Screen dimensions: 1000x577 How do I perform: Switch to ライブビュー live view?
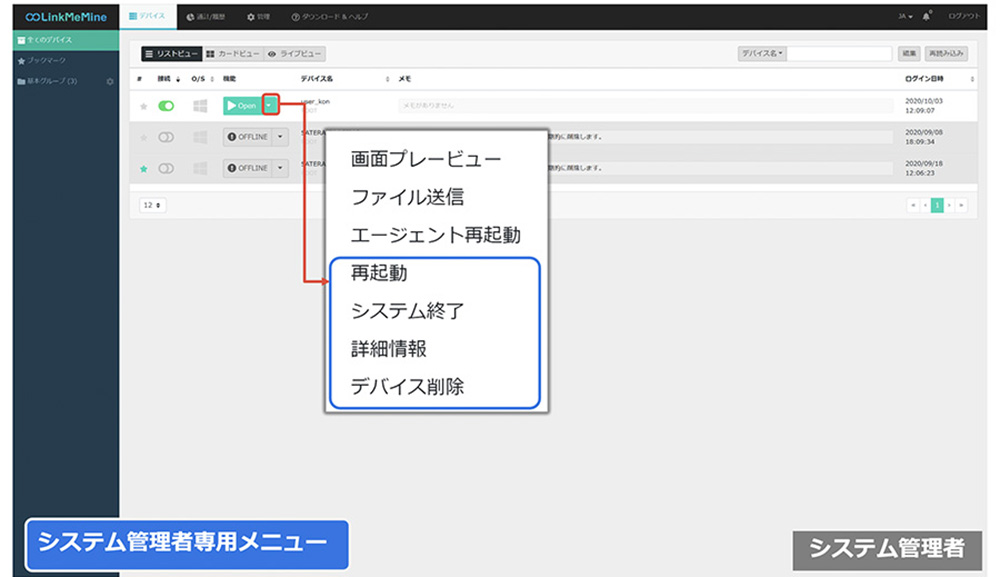(x=295, y=54)
